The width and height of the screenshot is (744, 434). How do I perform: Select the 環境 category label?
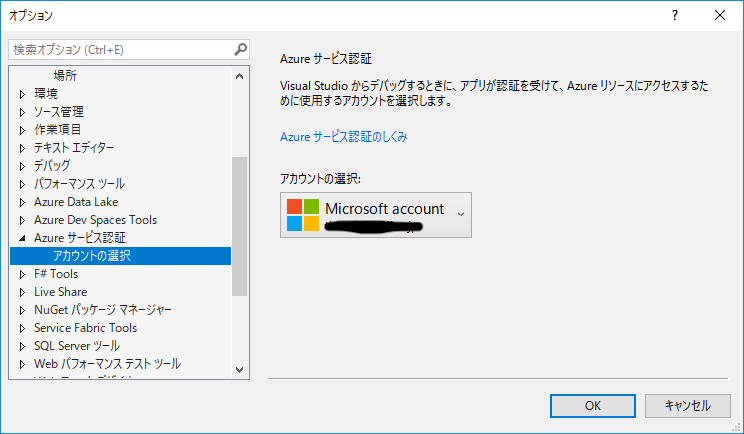pyautogui.click(x=46, y=94)
